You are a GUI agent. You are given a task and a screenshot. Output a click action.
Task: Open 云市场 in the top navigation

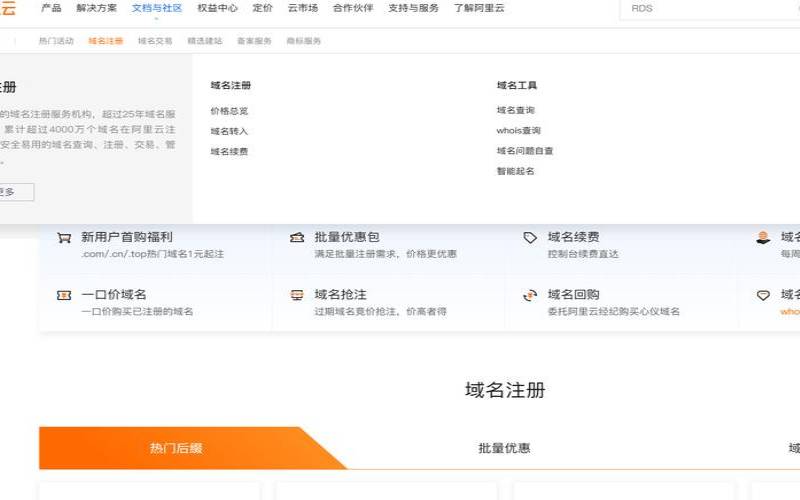[303, 8]
